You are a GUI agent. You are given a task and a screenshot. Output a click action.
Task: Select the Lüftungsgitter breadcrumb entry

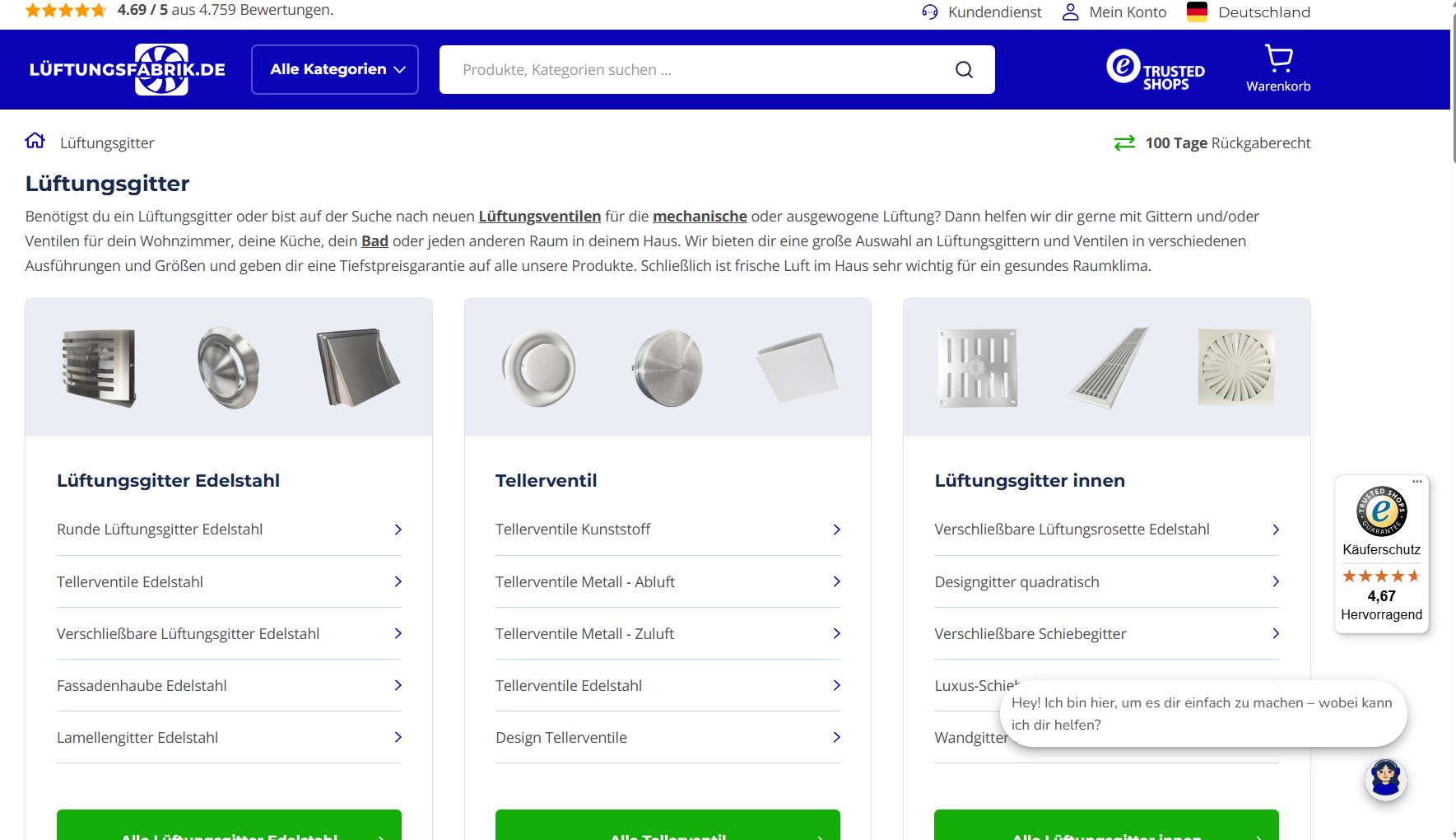pyautogui.click(x=106, y=142)
